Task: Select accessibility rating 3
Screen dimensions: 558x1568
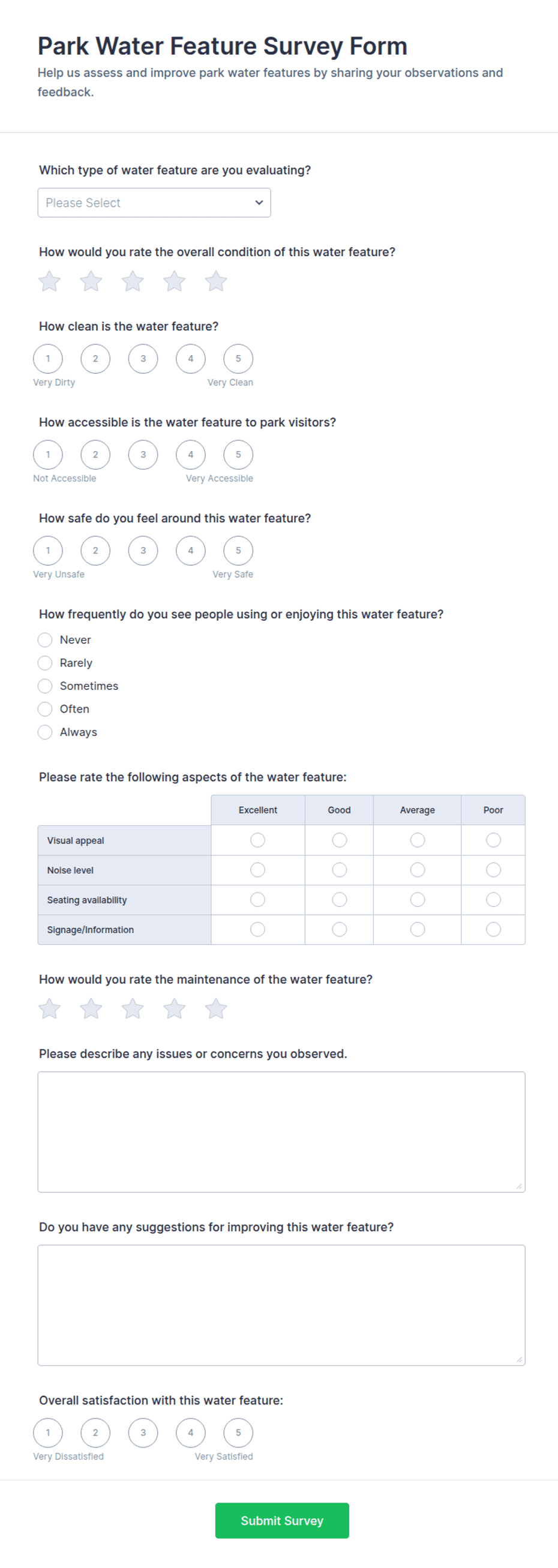Action: (143, 455)
